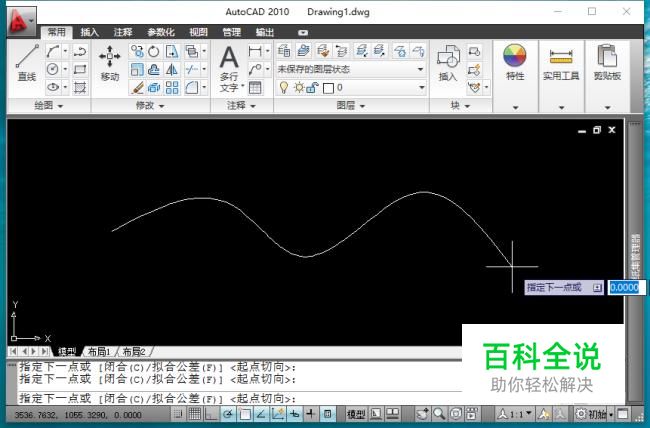Click the 模型 button in status bar
Image resolution: width=650 pixels, height=428 pixels.
click(x=356, y=414)
